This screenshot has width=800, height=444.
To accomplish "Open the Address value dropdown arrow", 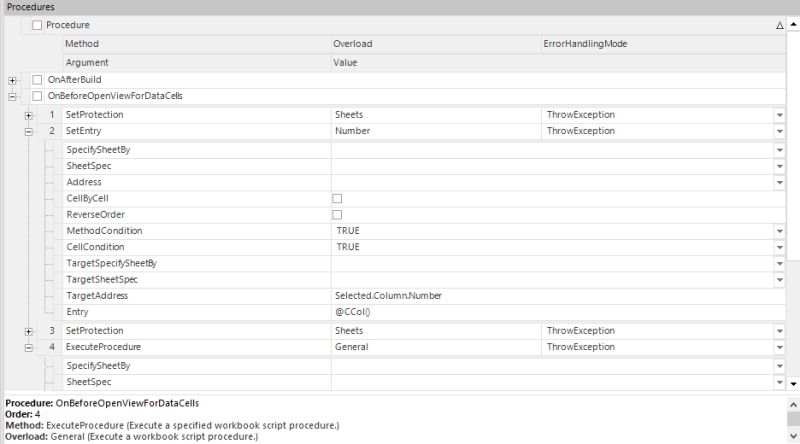I will tap(780, 182).
